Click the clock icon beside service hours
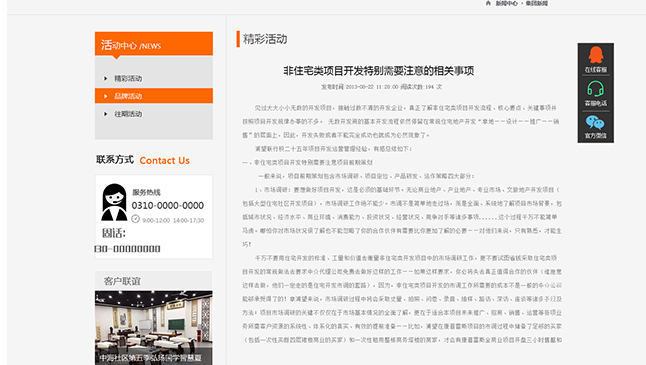The width and height of the screenshot is (646, 365). coord(136,219)
